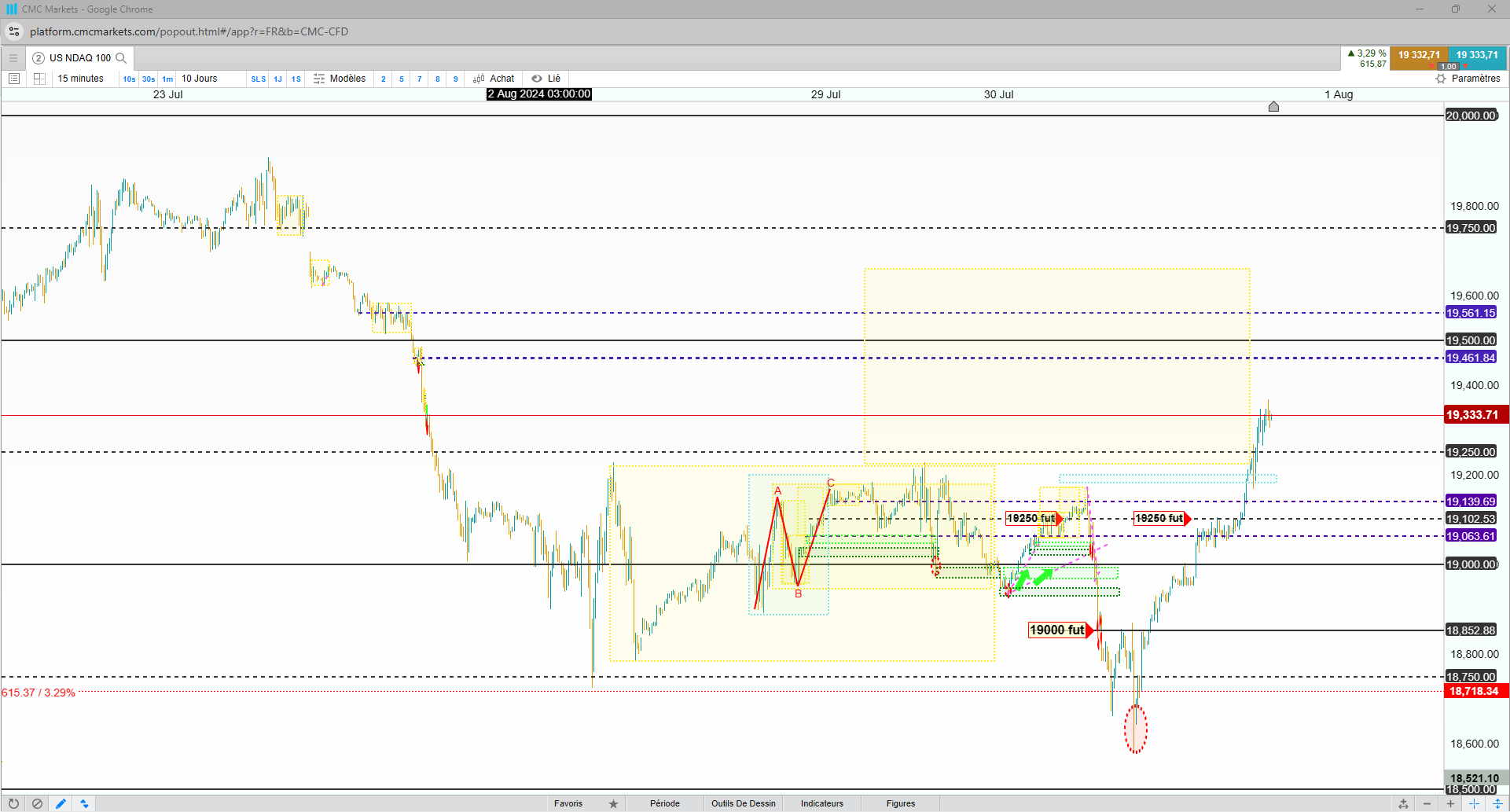Activate the blue pencil drawing tool
This screenshot has height=812, width=1510.
[x=61, y=803]
